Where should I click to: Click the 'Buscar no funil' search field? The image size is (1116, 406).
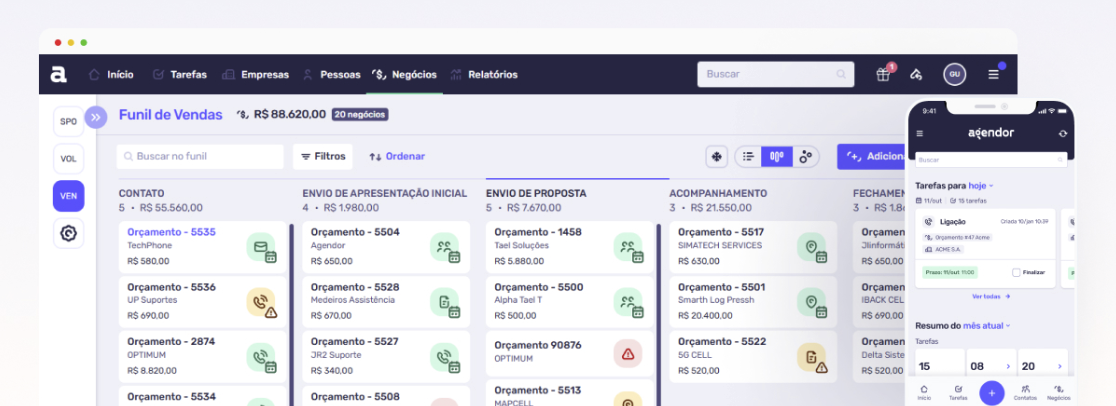click(x=200, y=157)
